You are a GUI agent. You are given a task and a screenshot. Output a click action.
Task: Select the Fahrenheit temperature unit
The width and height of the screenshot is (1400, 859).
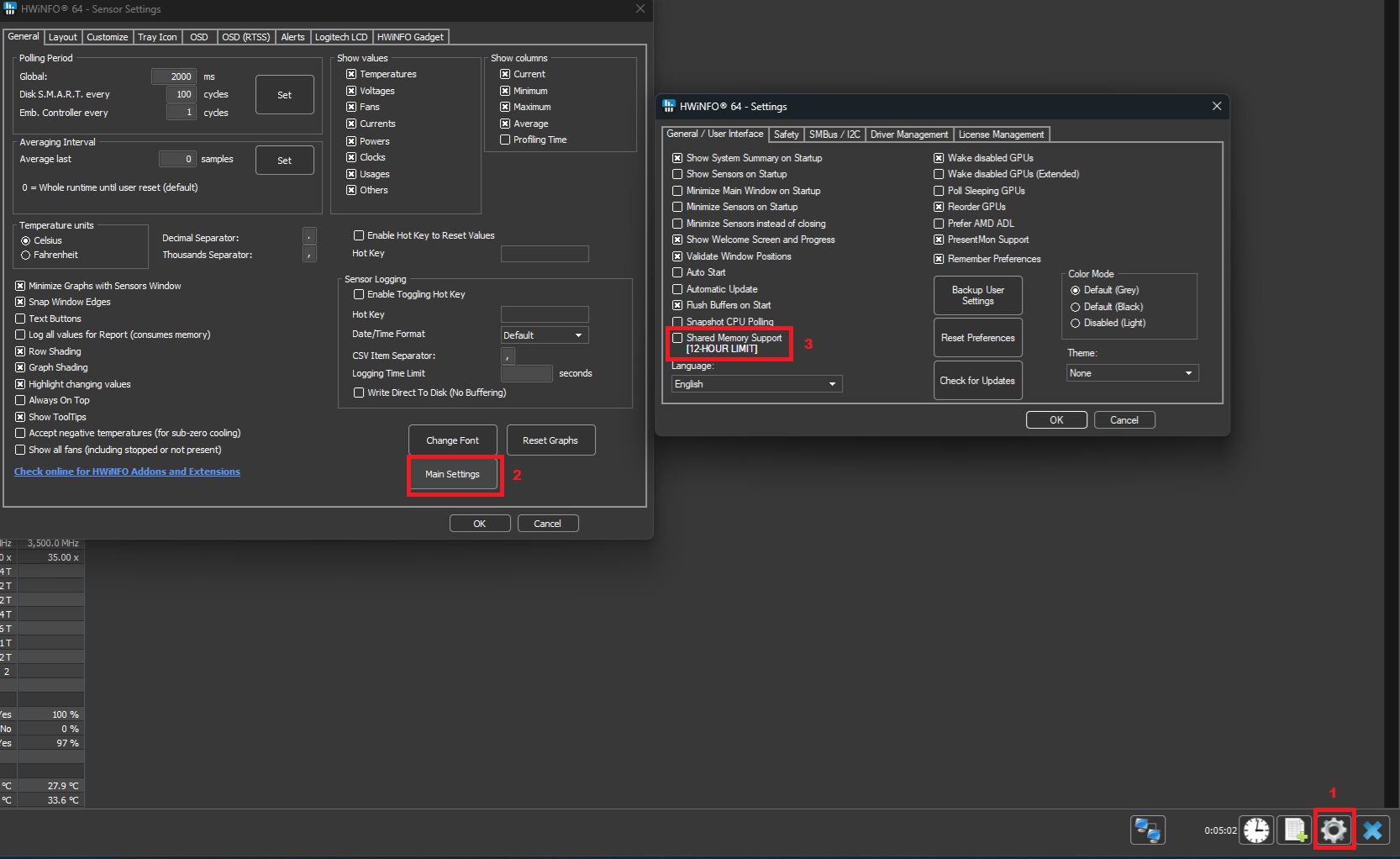25,255
